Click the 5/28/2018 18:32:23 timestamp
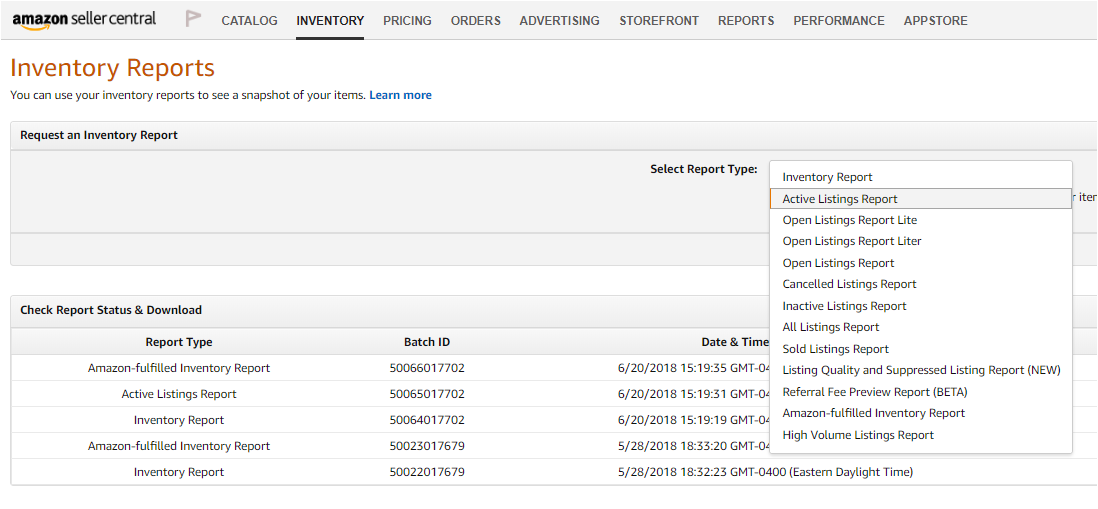1098x509 pixels. click(765, 472)
